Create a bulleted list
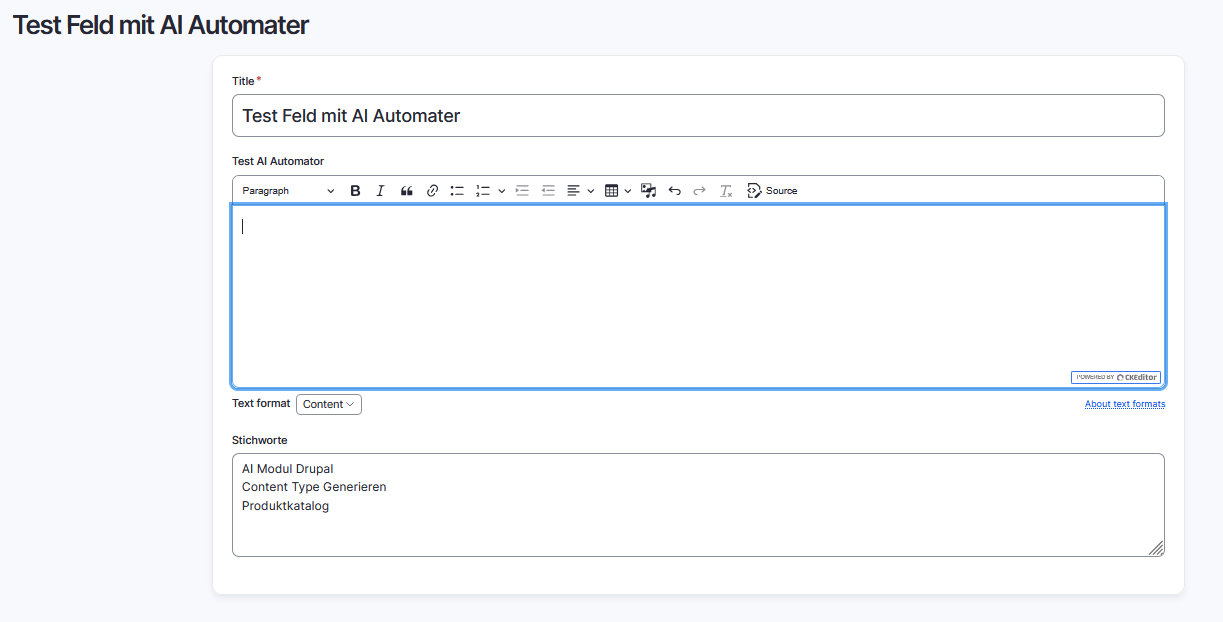Viewport: 1223px width, 622px height. [x=457, y=190]
